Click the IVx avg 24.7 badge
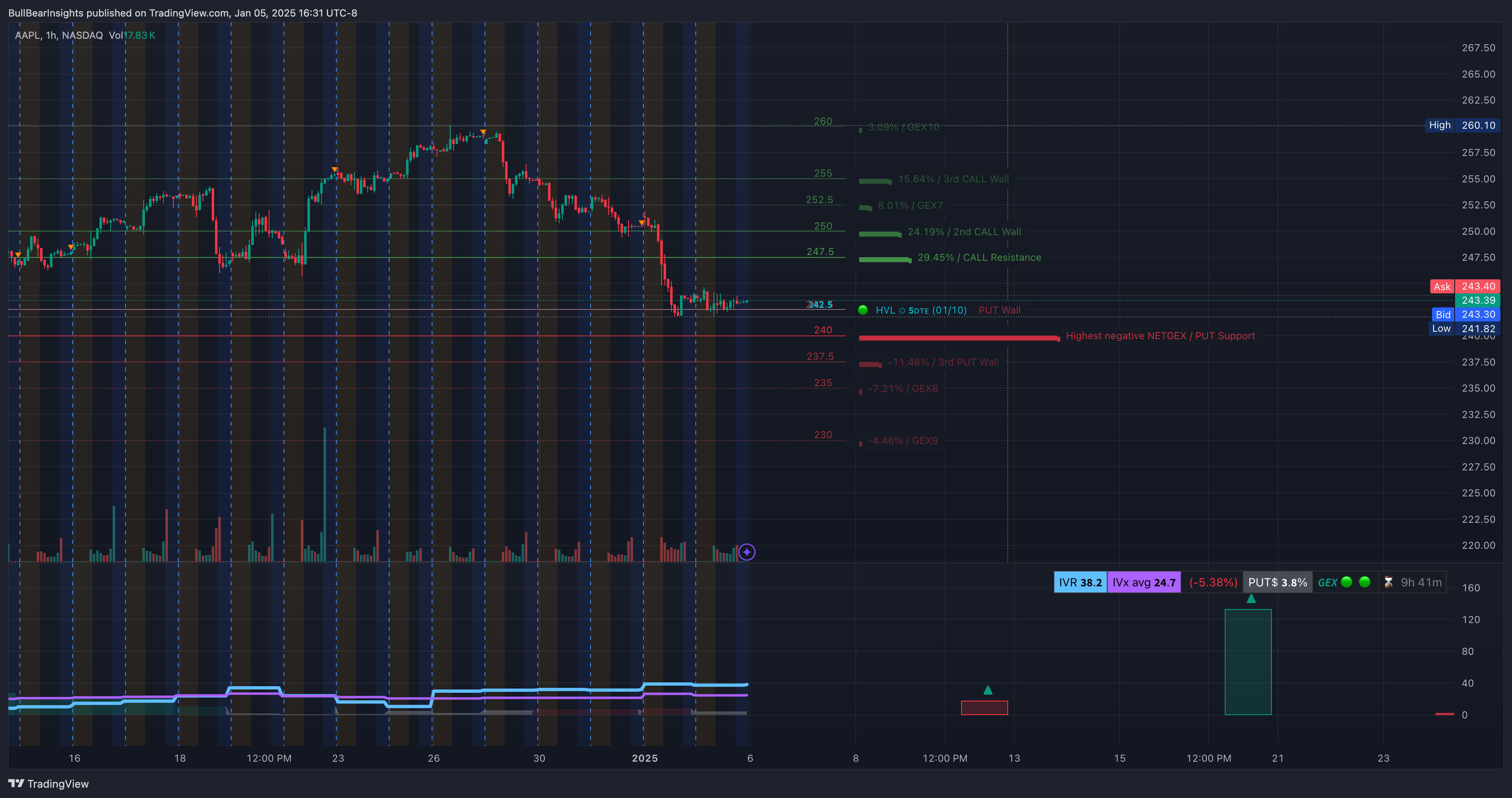The height and width of the screenshot is (798, 1512). pos(1144,582)
